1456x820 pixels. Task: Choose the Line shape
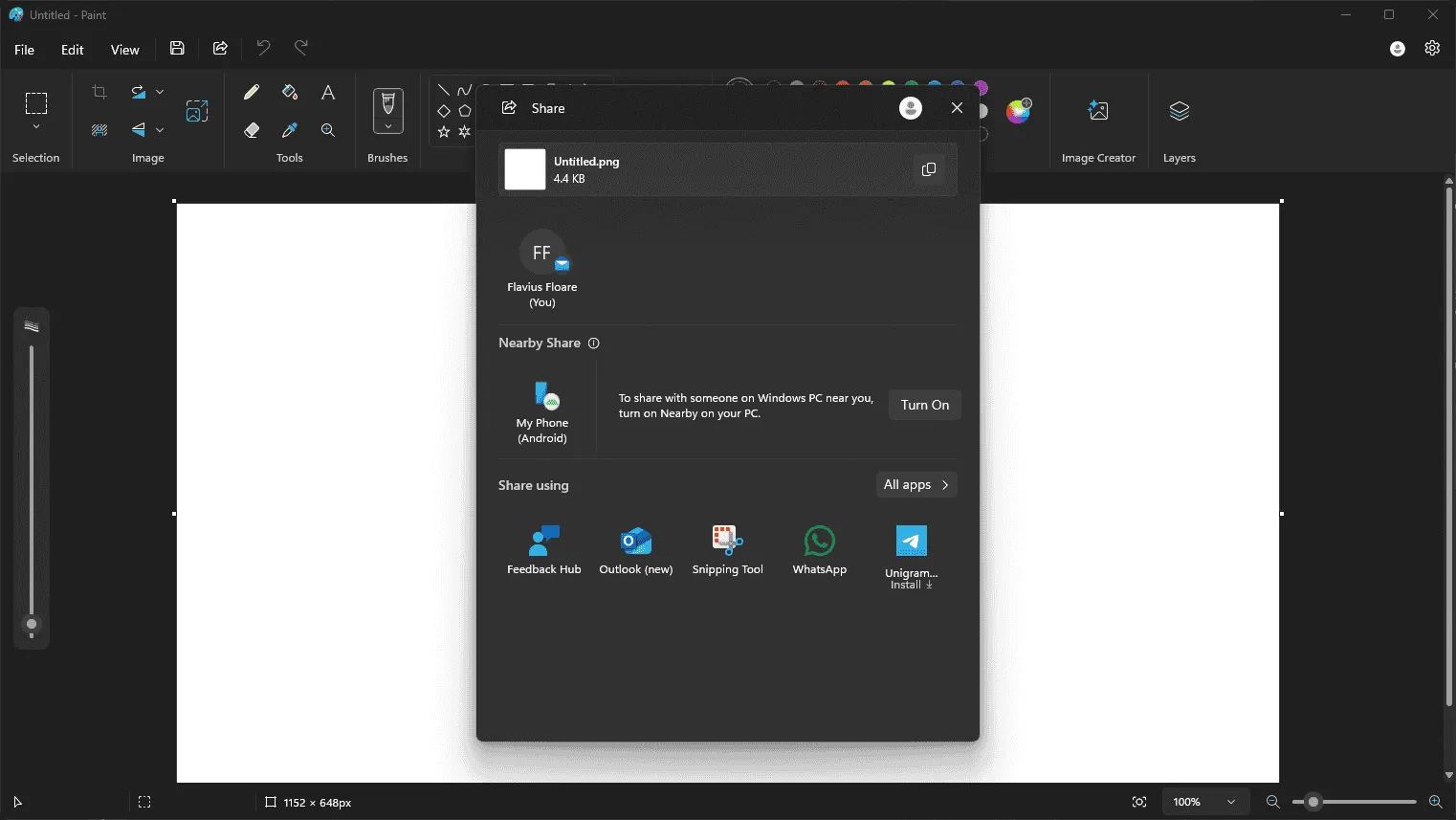click(444, 90)
